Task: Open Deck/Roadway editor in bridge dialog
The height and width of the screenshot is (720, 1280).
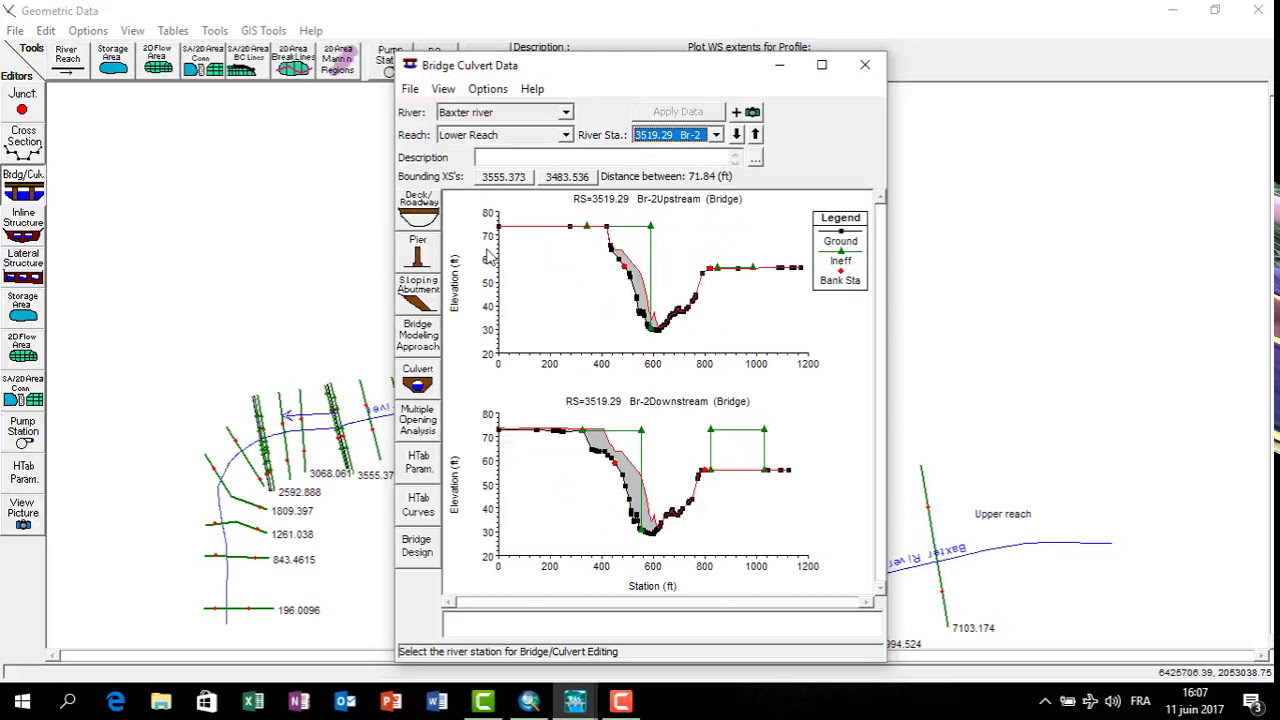Action: pyautogui.click(x=418, y=208)
